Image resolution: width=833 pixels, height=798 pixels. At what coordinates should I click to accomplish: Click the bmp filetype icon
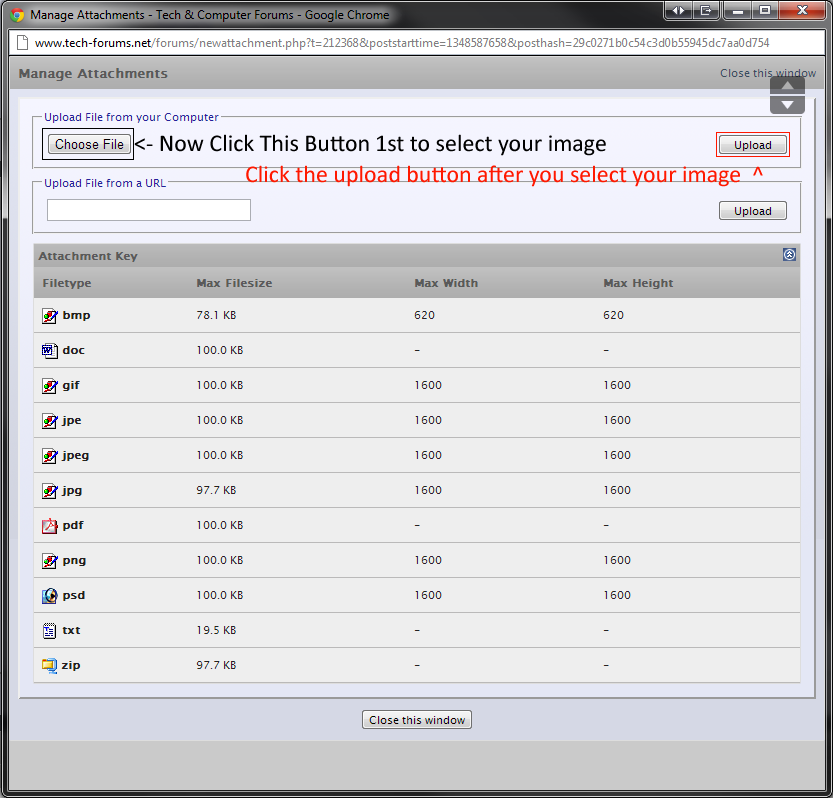click(x=49, y=316)
